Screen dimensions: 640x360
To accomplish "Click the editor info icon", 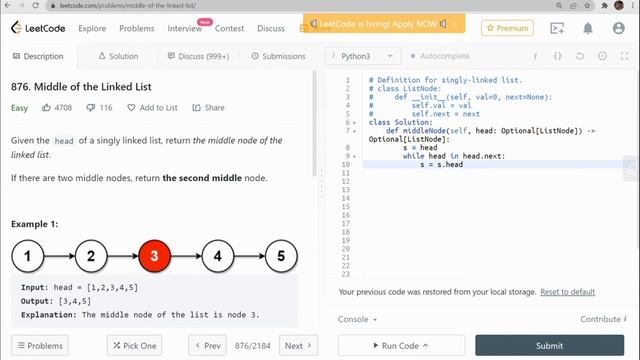I will 535,56.
